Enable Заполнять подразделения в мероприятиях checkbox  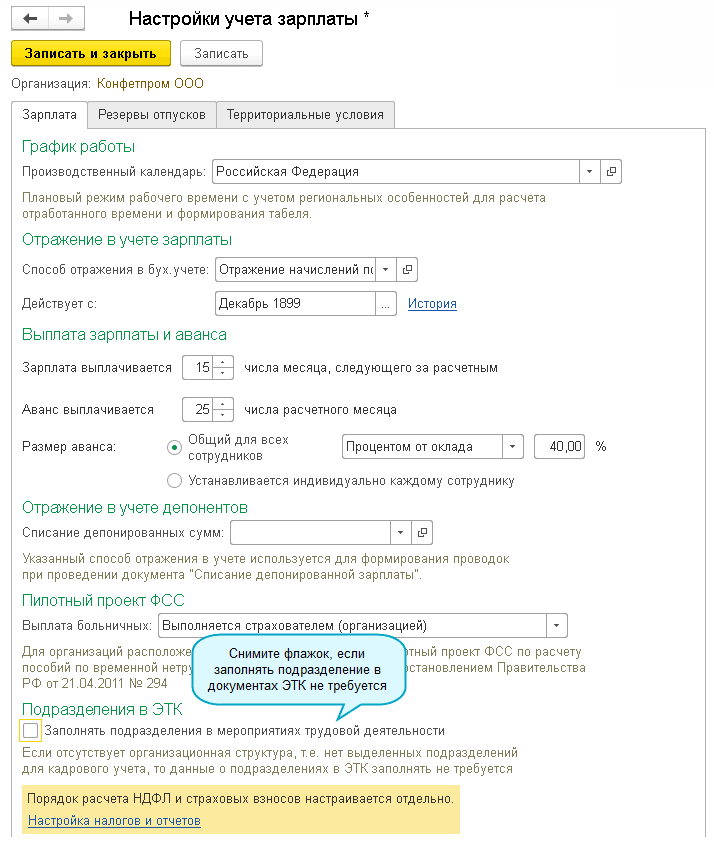pos(30,731)
